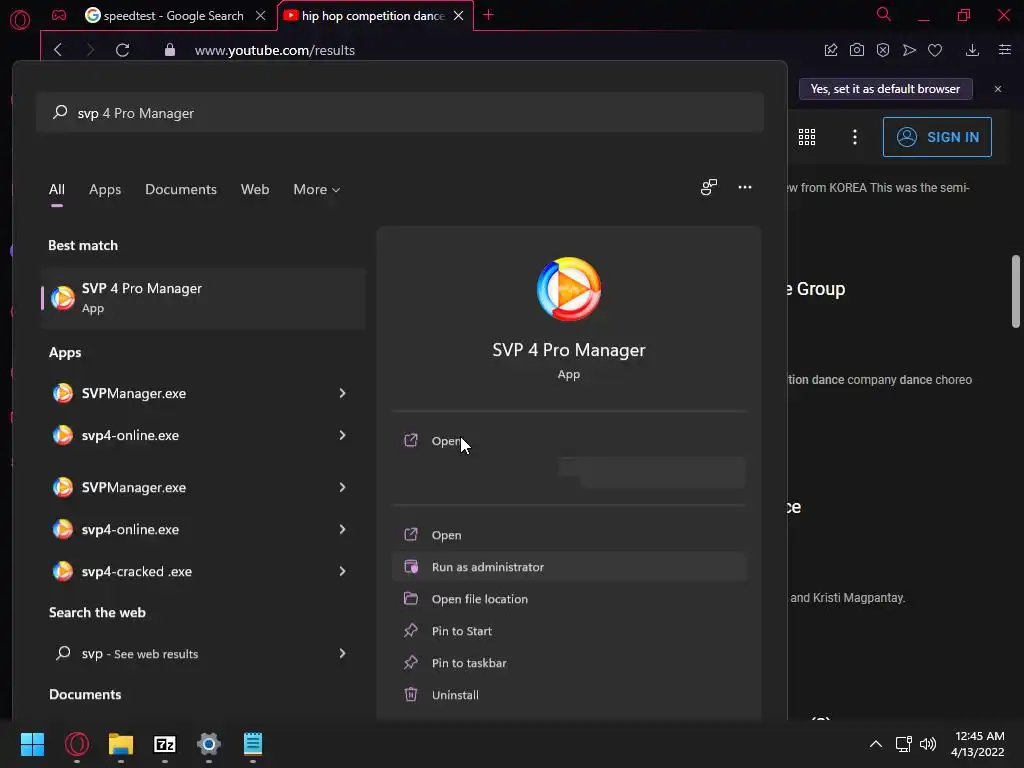This screenshot has height=768, width=1024.
Task: Open 7-Zip from the taskbar
Action: coord(165,744)
